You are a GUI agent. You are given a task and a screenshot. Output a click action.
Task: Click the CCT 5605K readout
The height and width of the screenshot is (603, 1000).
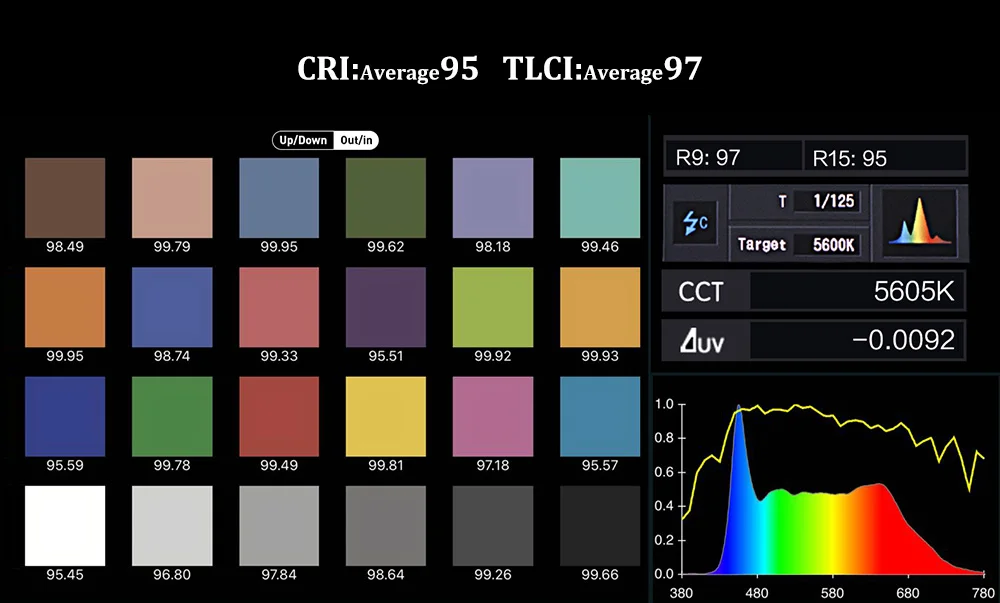[814, 291]
